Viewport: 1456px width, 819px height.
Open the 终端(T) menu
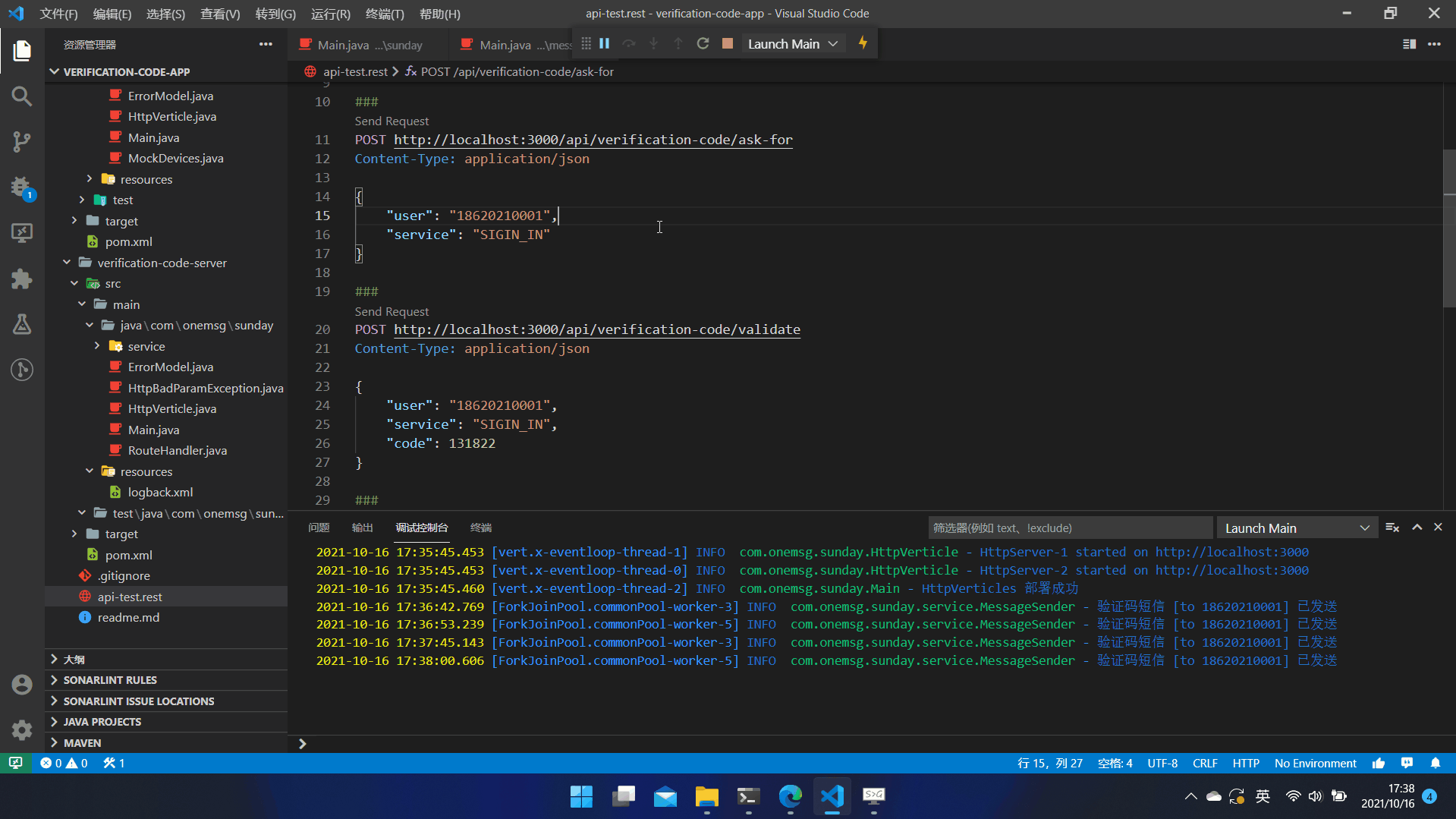coord(385,14)
